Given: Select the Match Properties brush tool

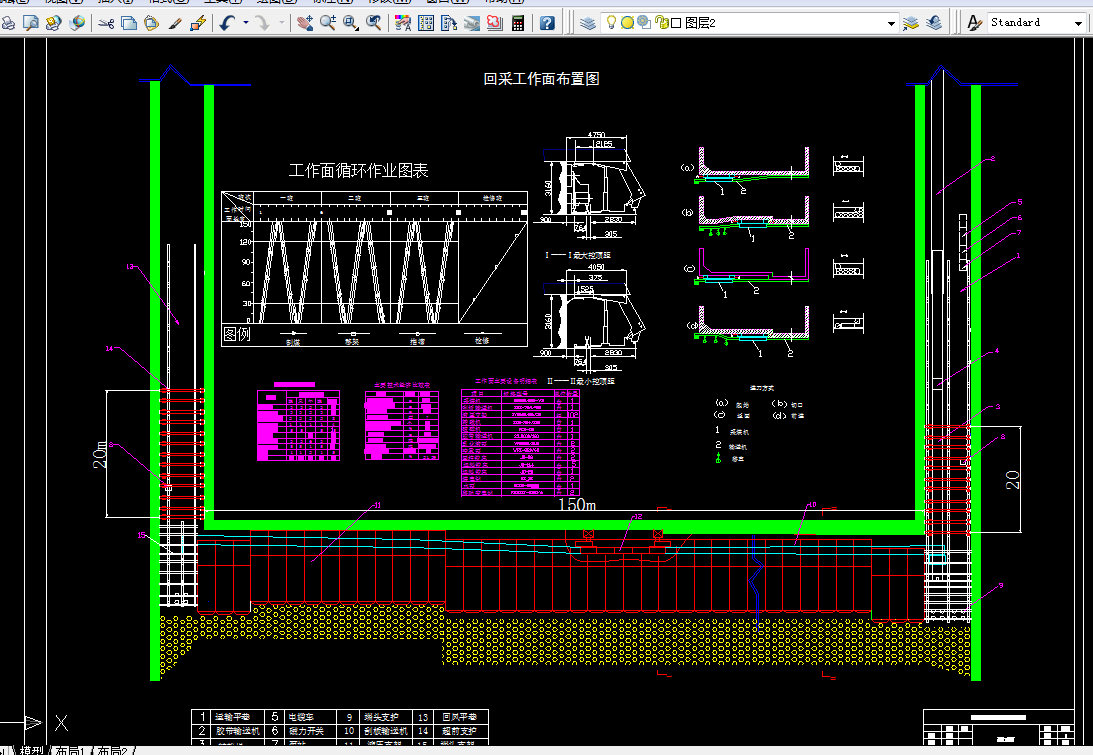Looking at the screenshot, I should tap(175, 23).
